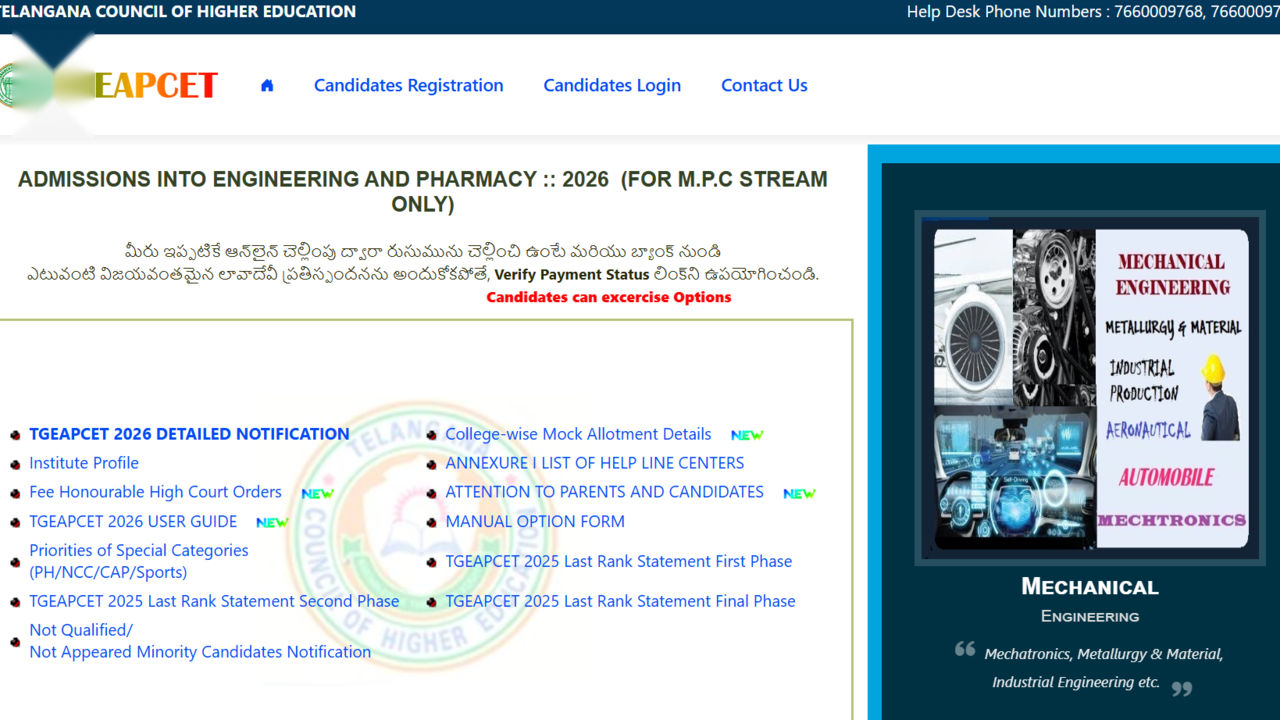
Task: Read Attention to Parents and Candidates
Action: (x=604, y=492)
